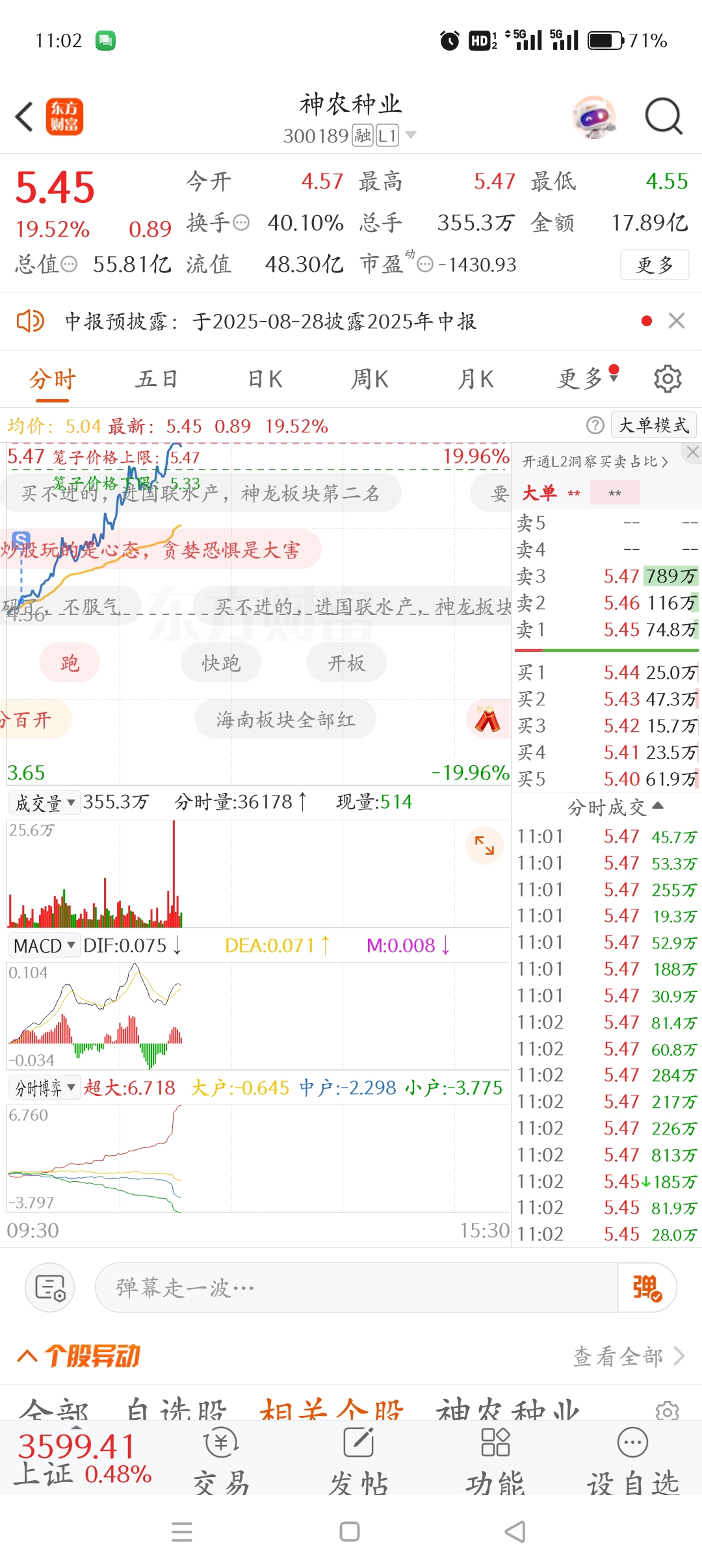
Task: Toggle the 弹 bullet comments switch
Action: [647, 1287]
